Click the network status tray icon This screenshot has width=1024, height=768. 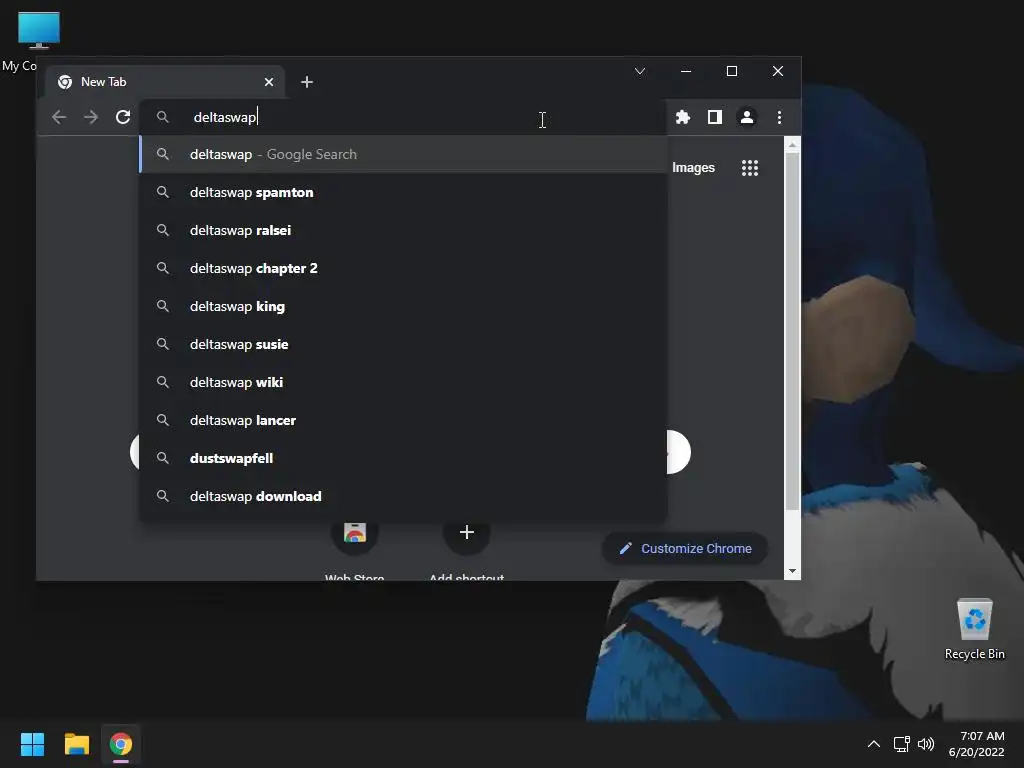[902, 744]
